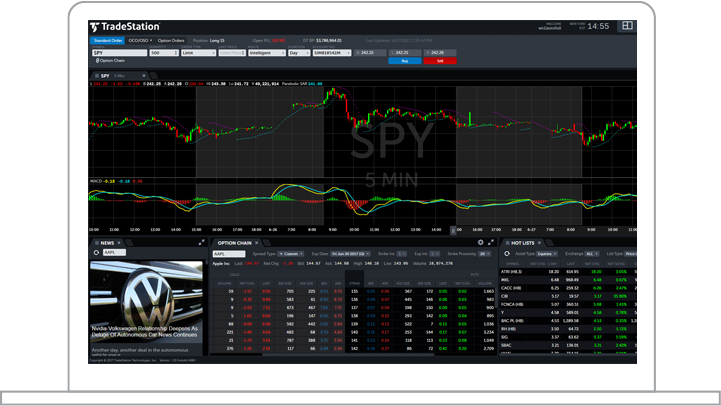The width and height of the screenshot is (721, 406).
Task: Open the Strike Proximity dropdown
Action: [x=484, y=254]
